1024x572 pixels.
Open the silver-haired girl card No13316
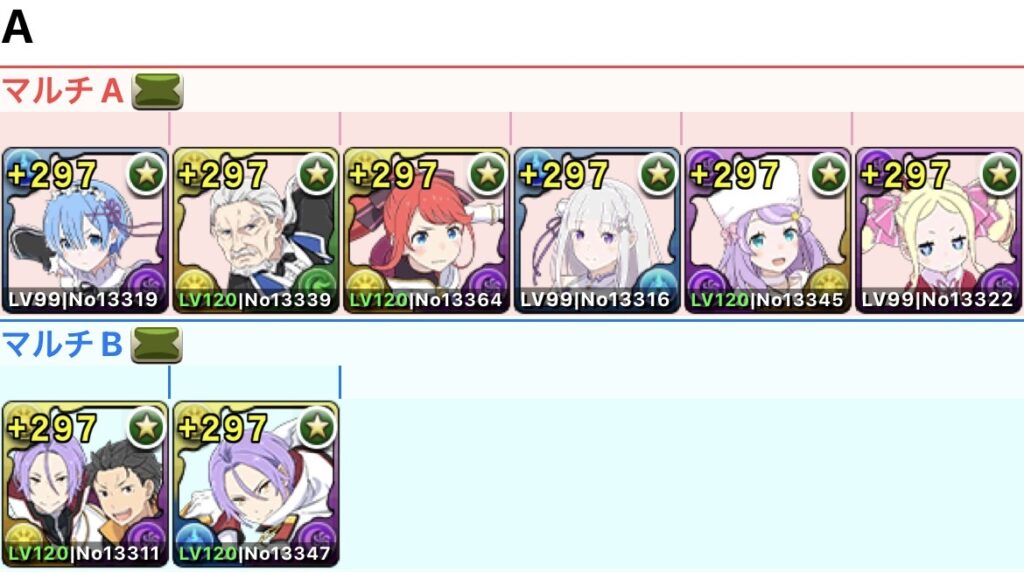(598, 230)
